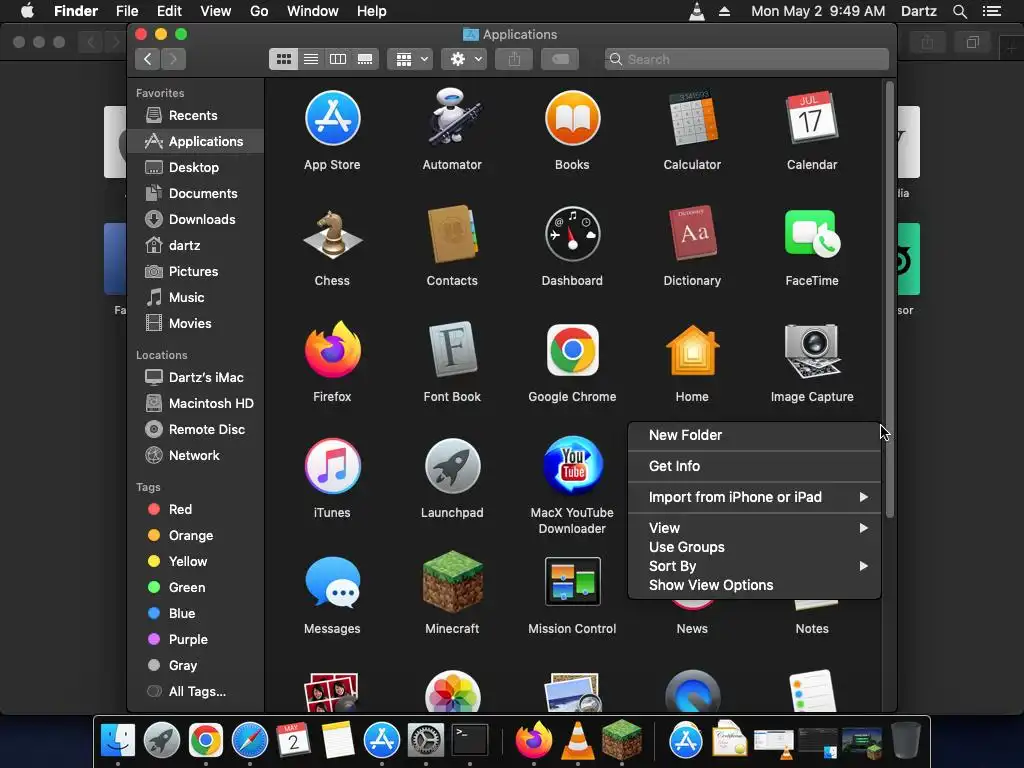This screenshot has height=768, width=1024.
Task: Open Minecraft in the Applications folder
Action: coord(452,582)
